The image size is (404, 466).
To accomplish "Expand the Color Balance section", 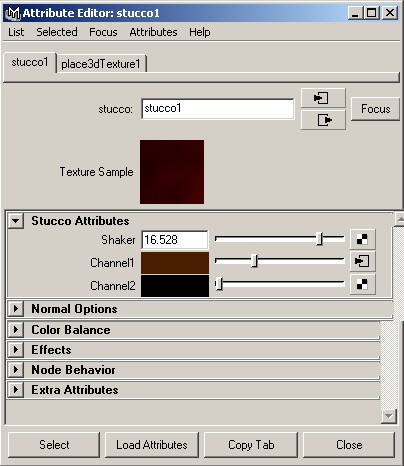I will [x=16, y=330].
